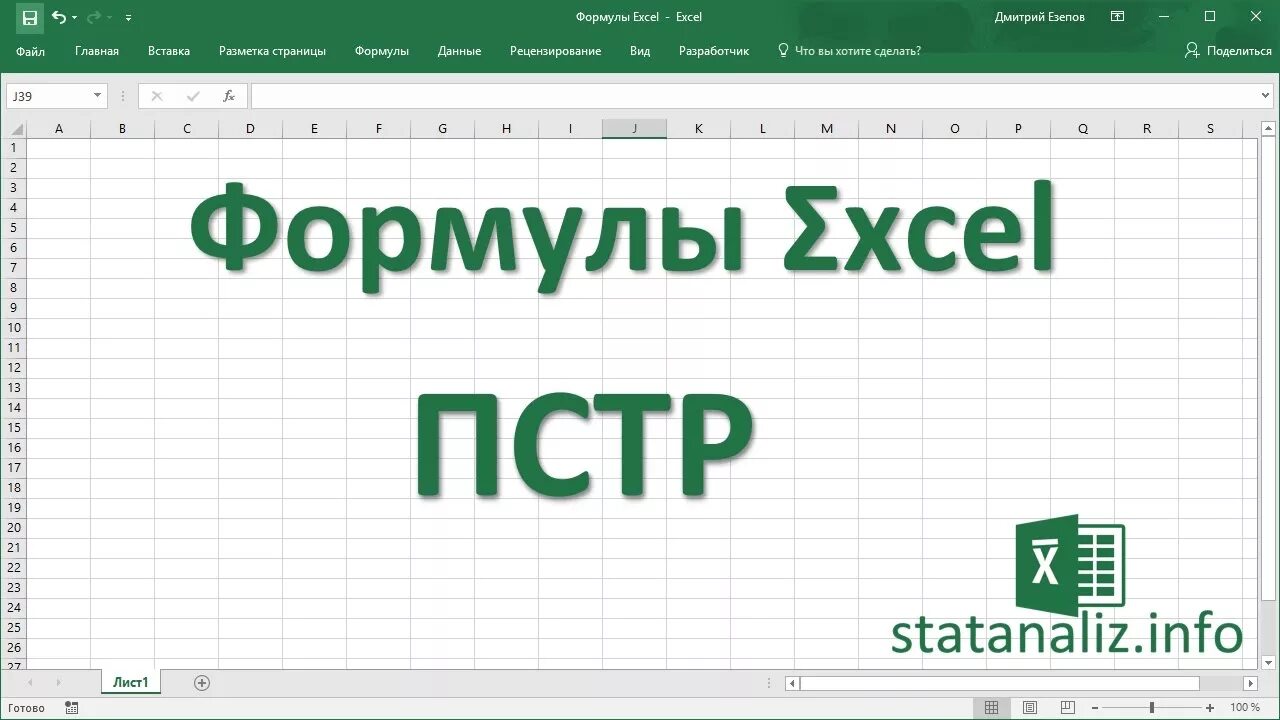This screenshot has width=1280, height=720.
Task: Switch to Normal view icon
Action: coord(991,708)
